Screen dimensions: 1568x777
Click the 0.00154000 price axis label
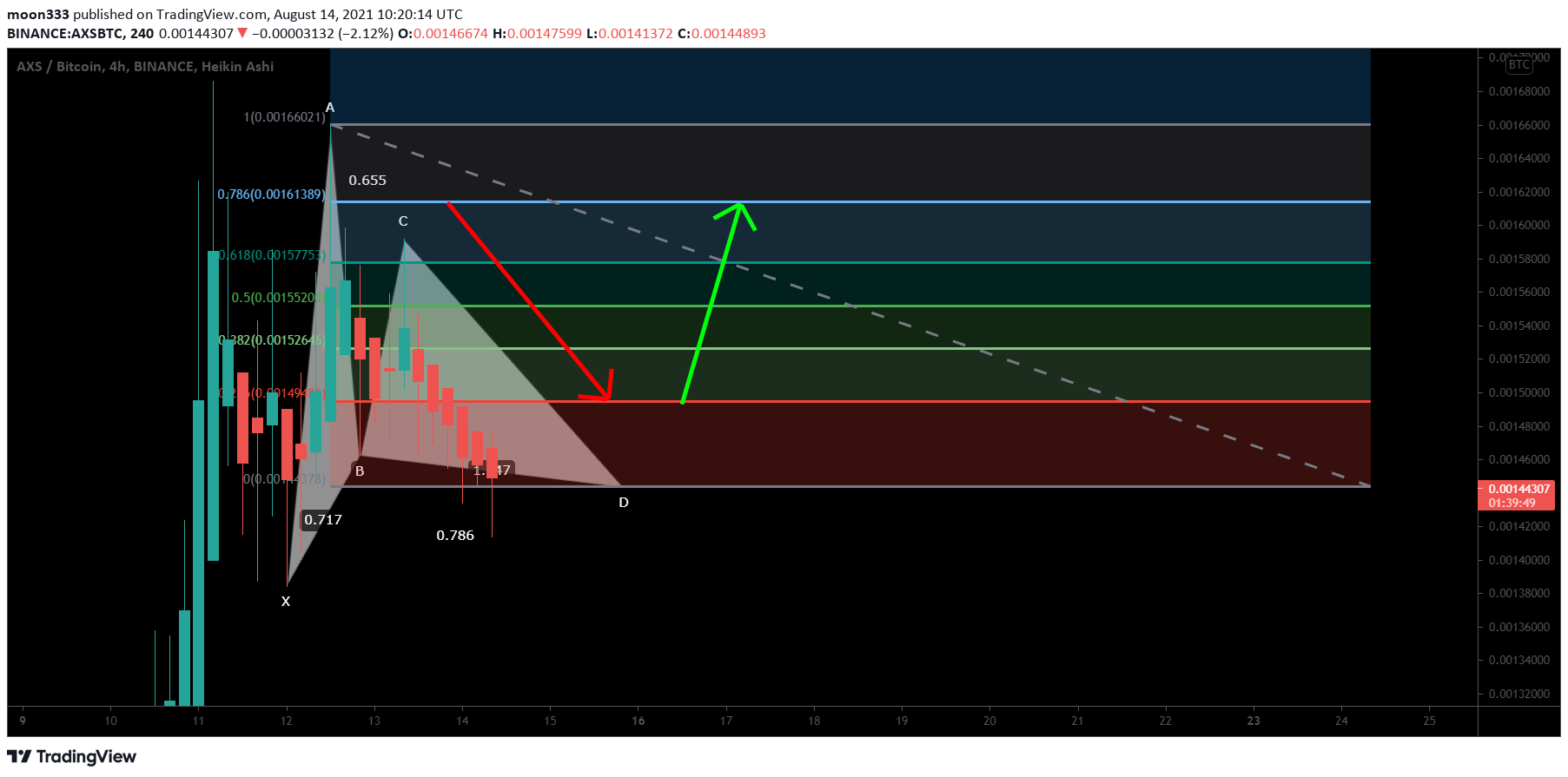coord(1519,326)
